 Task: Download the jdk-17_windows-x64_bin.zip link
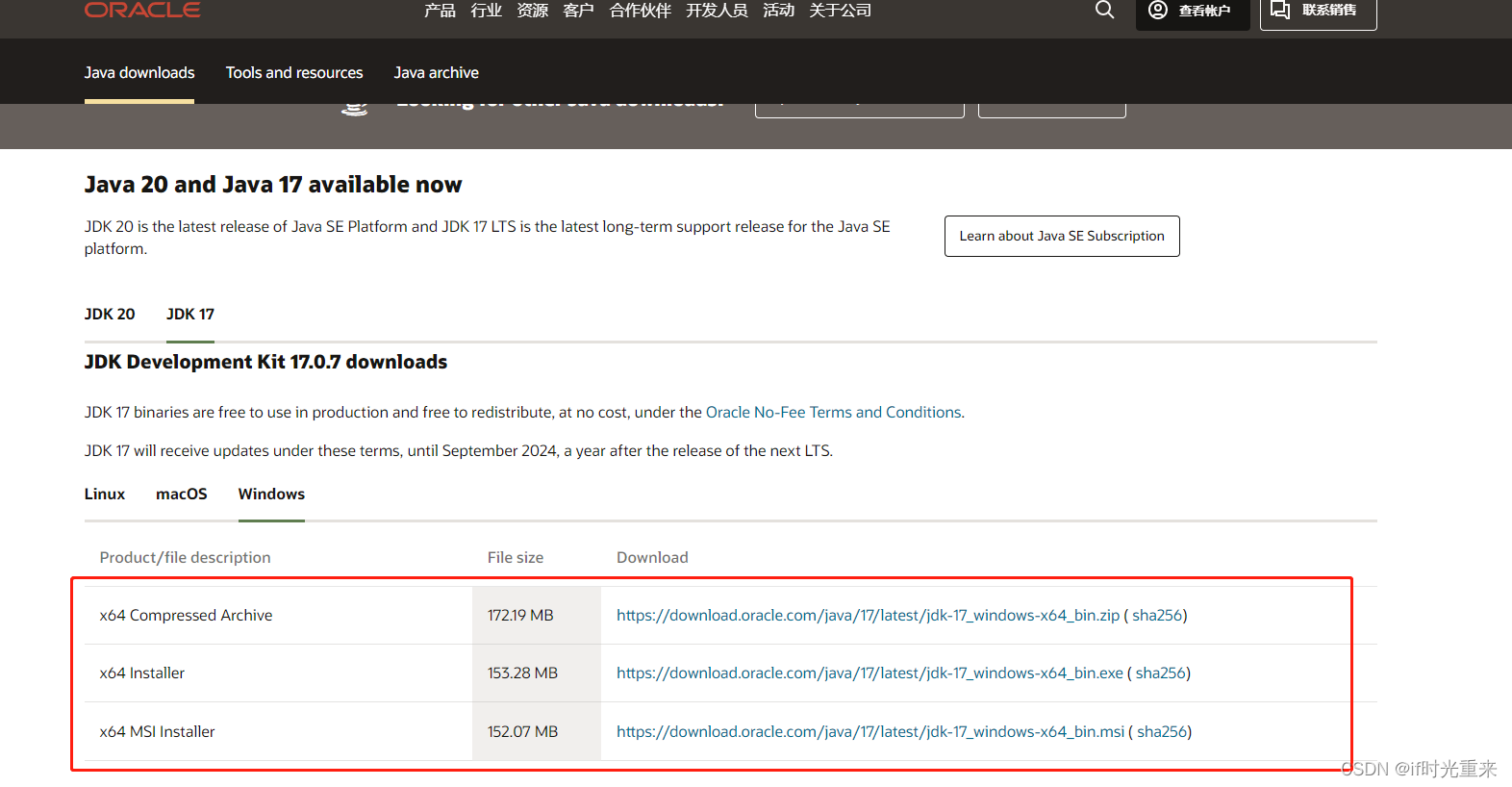[868, 616]
